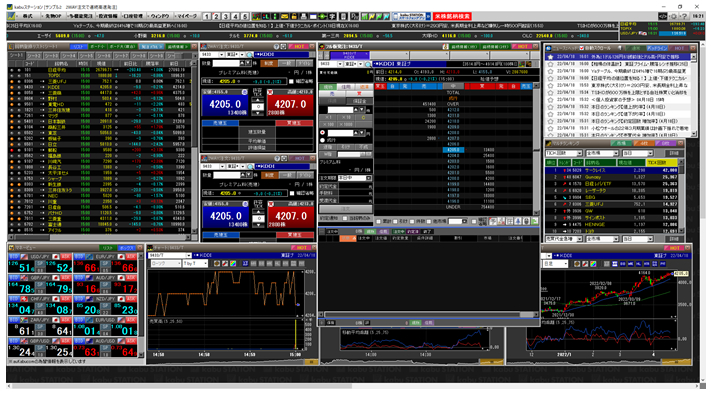The height and width of the screenshot is (400, 711).
Task: Click the ボード小 button in stock list panel
Action: [x=97, y=46]
